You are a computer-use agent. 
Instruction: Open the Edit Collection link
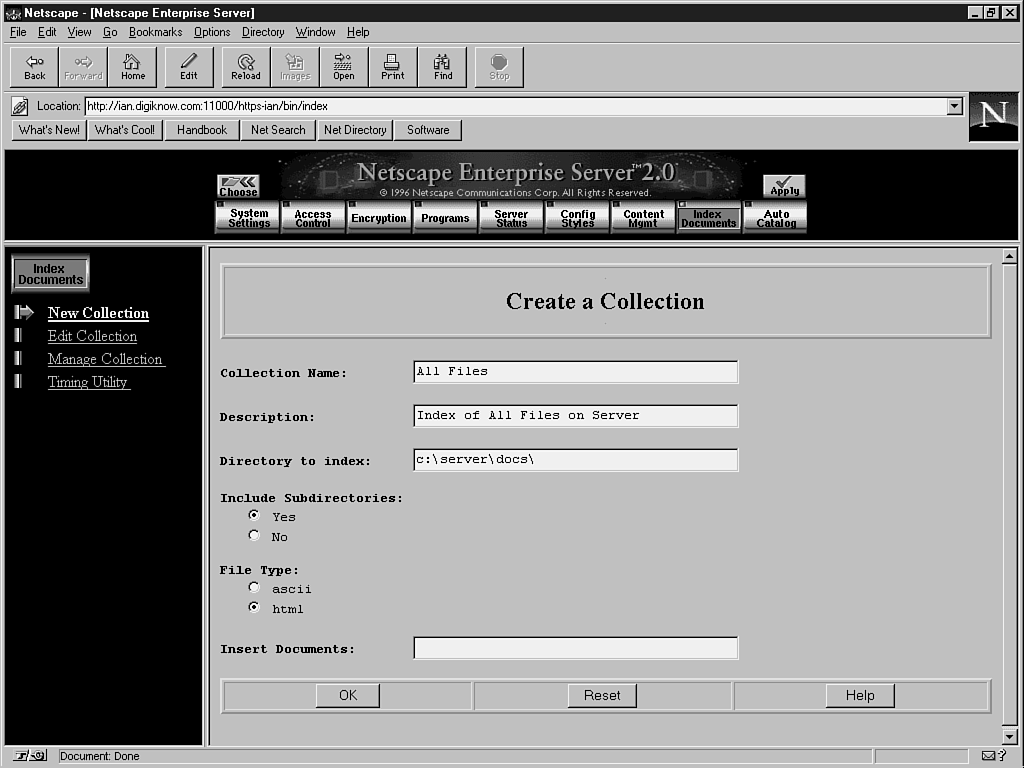click(x=92, y=336)
